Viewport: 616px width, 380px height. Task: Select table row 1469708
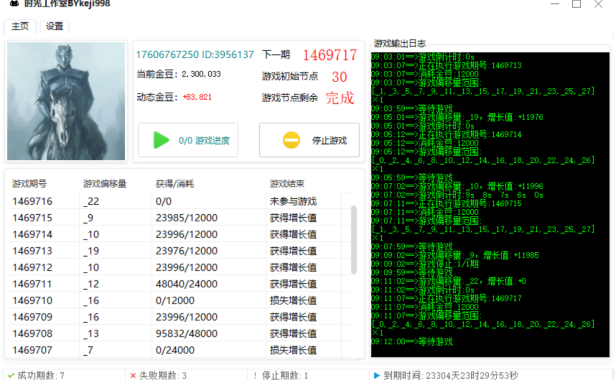coord(179,333)
